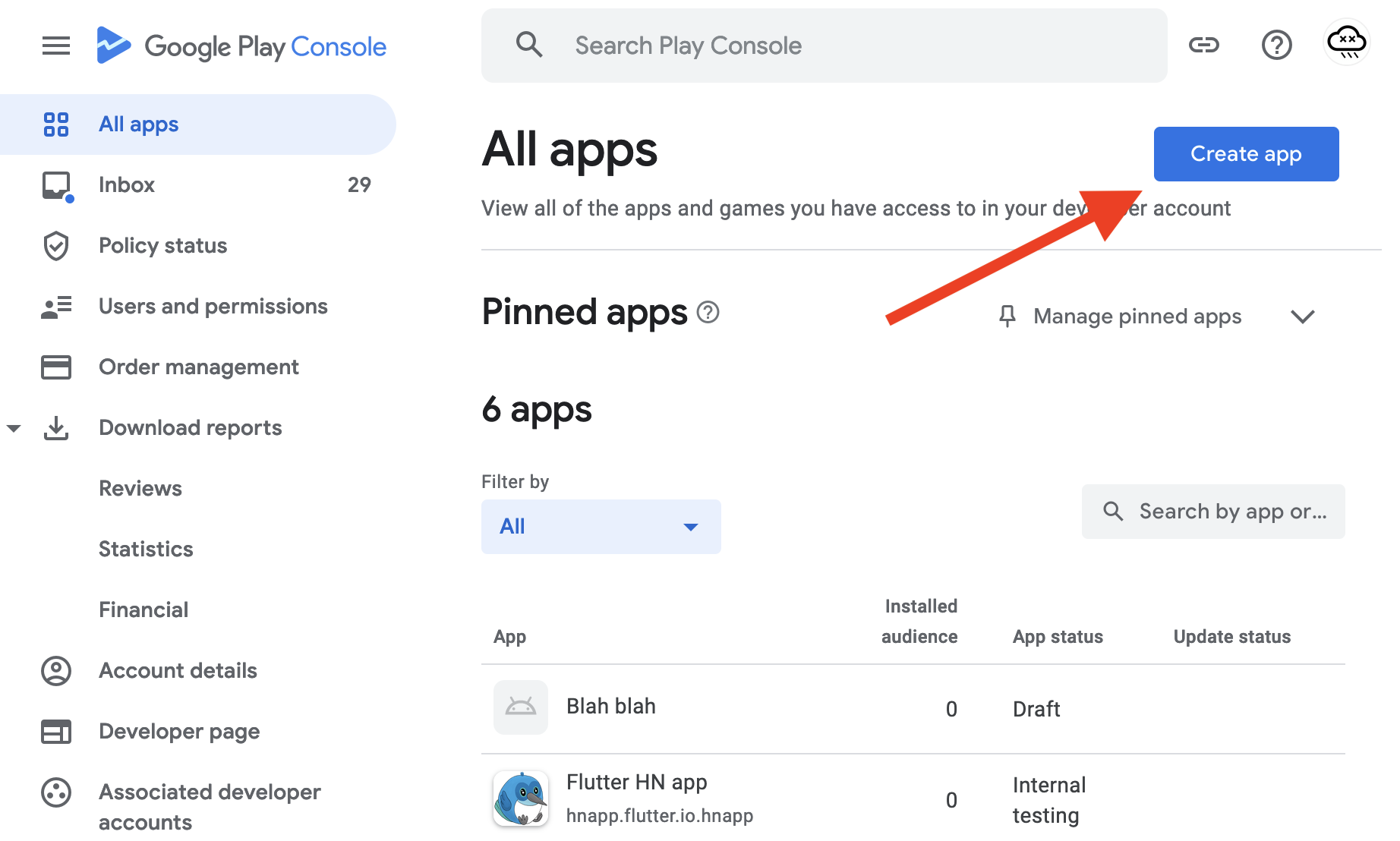Open the Filter by All dropdown
Viewport: 1400px width, 841px height.
(x=601, y=526)
